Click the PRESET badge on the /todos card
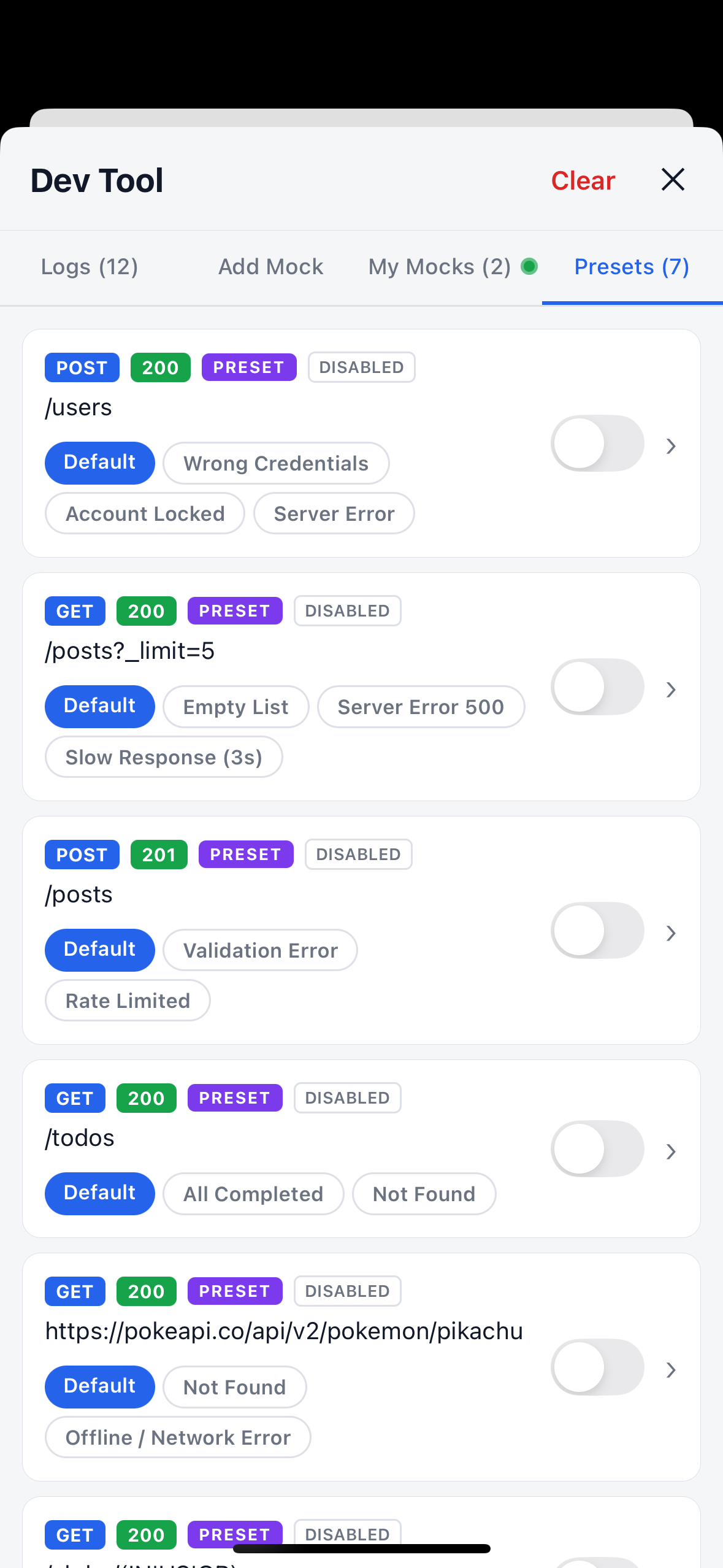This screenshot has width=723, height=1568. click(235, 1098)
